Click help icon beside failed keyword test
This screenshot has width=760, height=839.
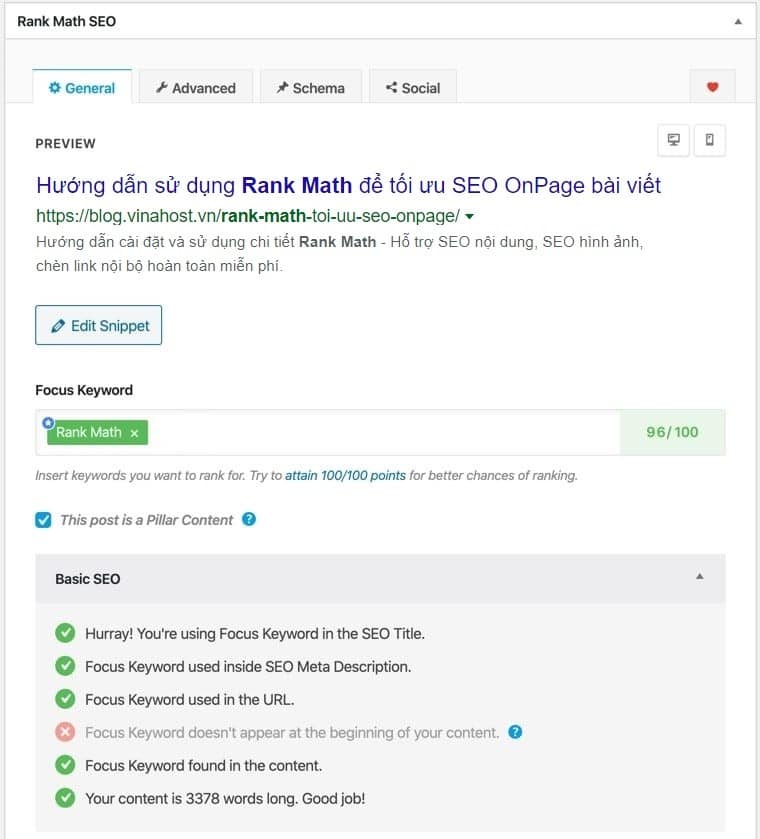(x=515, y=732)
